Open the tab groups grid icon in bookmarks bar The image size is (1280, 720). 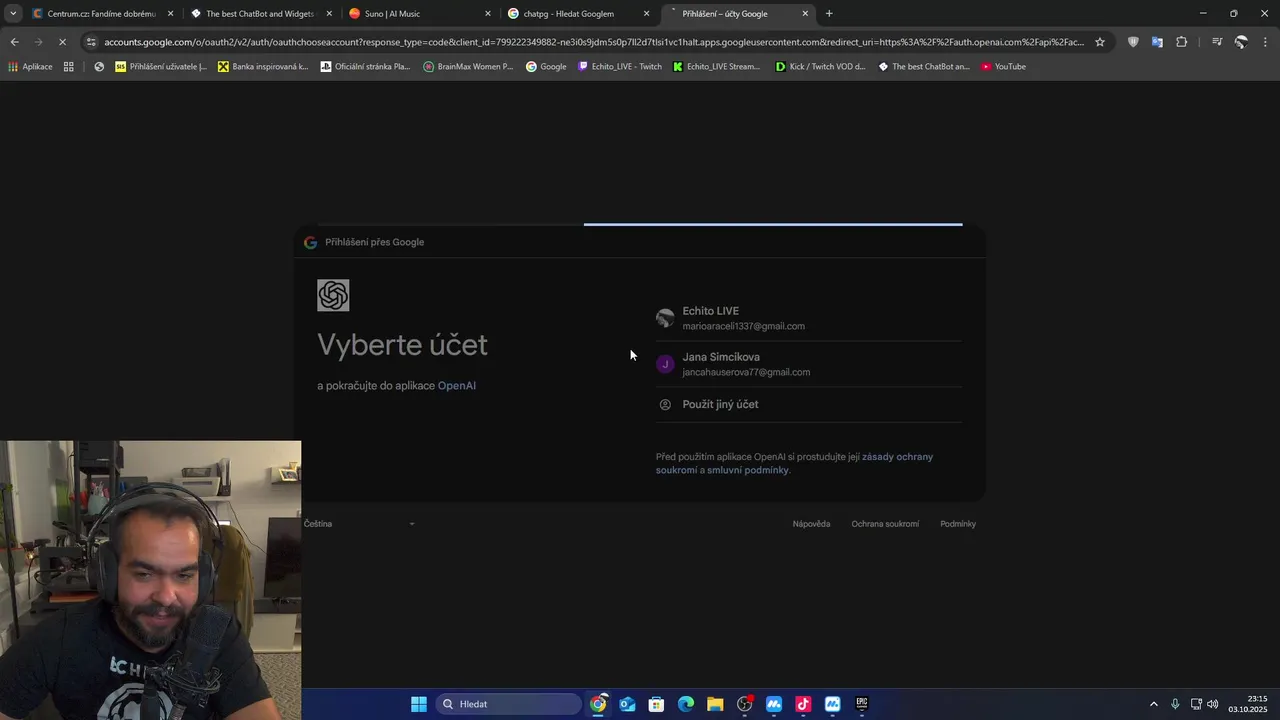tap(68, 67)
